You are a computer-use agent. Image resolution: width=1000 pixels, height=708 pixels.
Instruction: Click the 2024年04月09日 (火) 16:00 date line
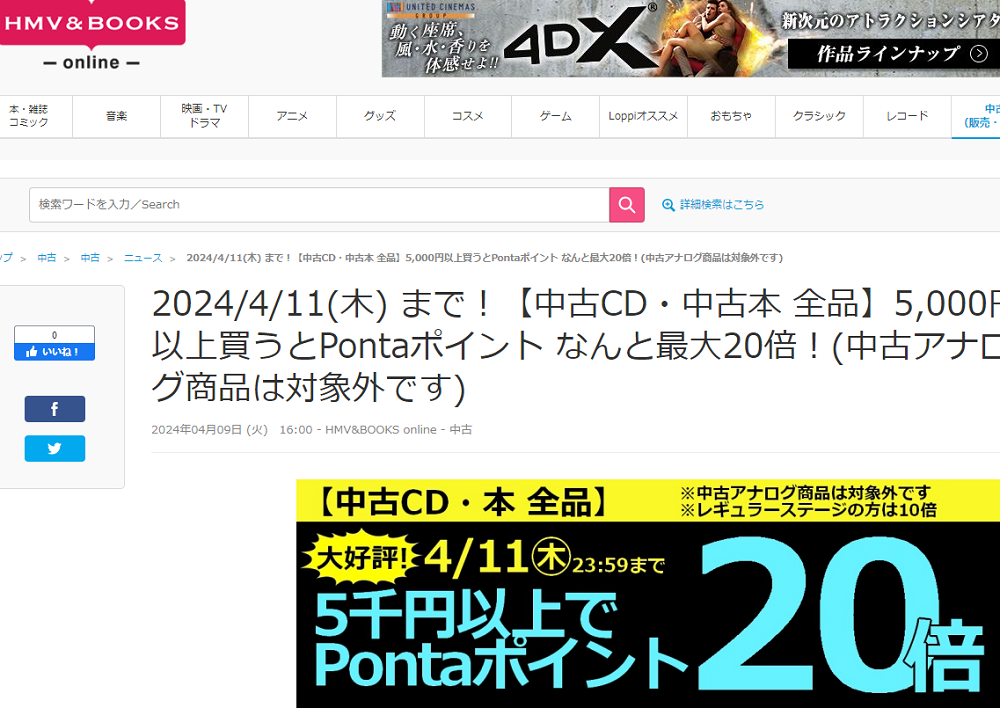(312, 430)
